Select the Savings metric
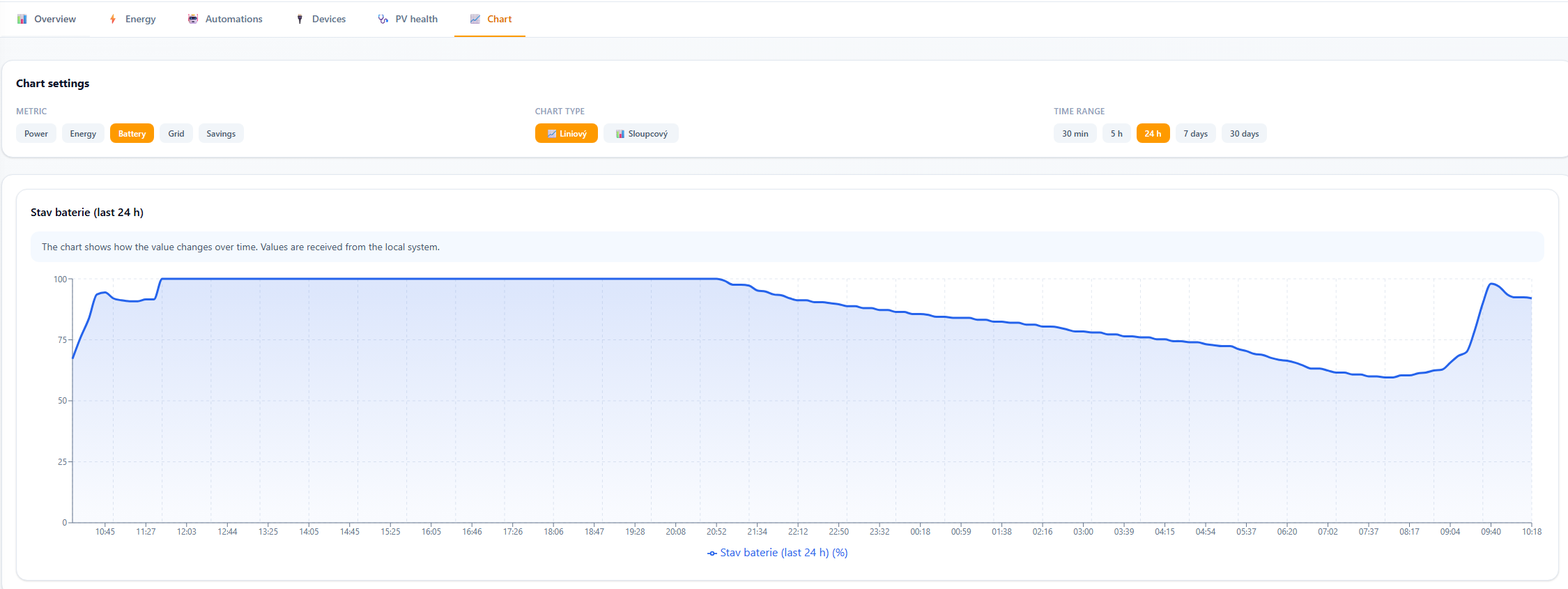Viewport: 1568px width, 589px height. [x=221, y=133]
